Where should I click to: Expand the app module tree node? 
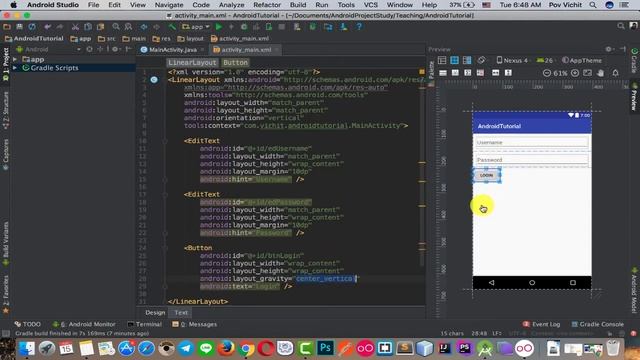click(15, 59)
